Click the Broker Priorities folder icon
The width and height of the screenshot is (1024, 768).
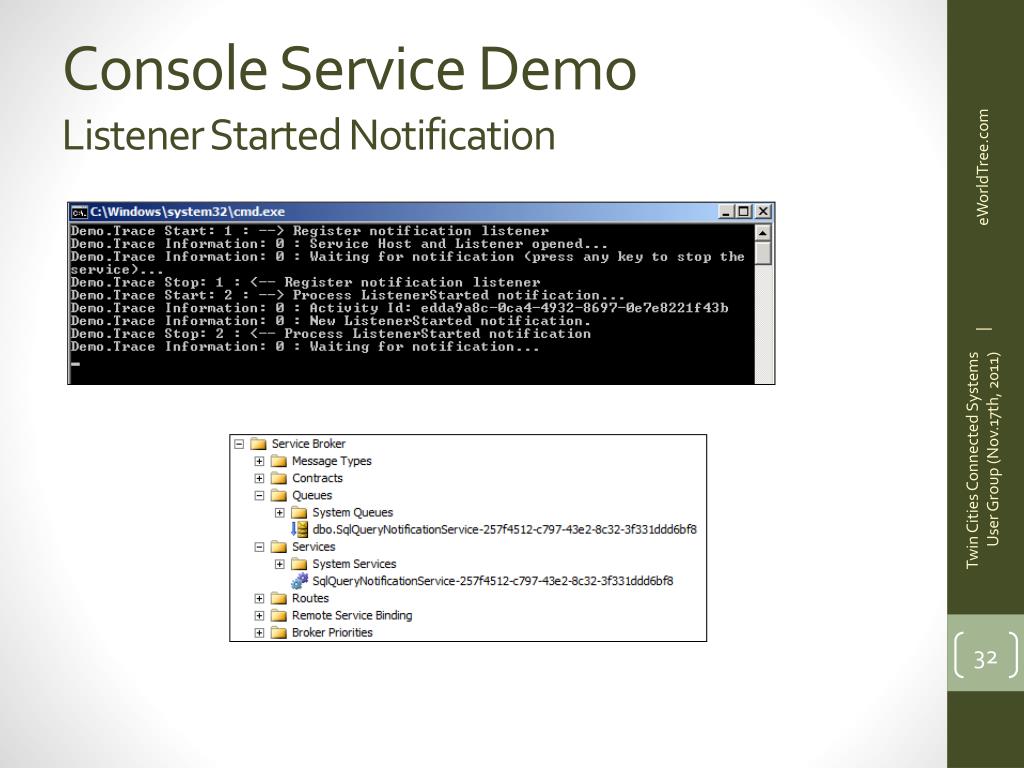[x=279, y=632]
